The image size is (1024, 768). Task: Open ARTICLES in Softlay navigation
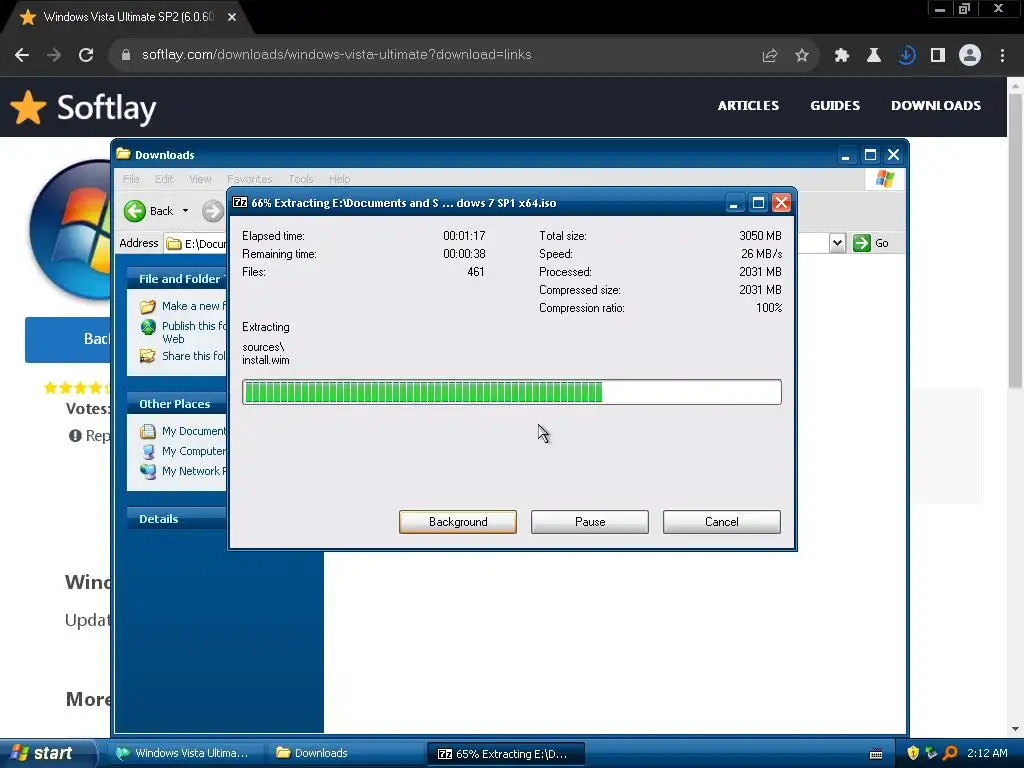(748, 106)
